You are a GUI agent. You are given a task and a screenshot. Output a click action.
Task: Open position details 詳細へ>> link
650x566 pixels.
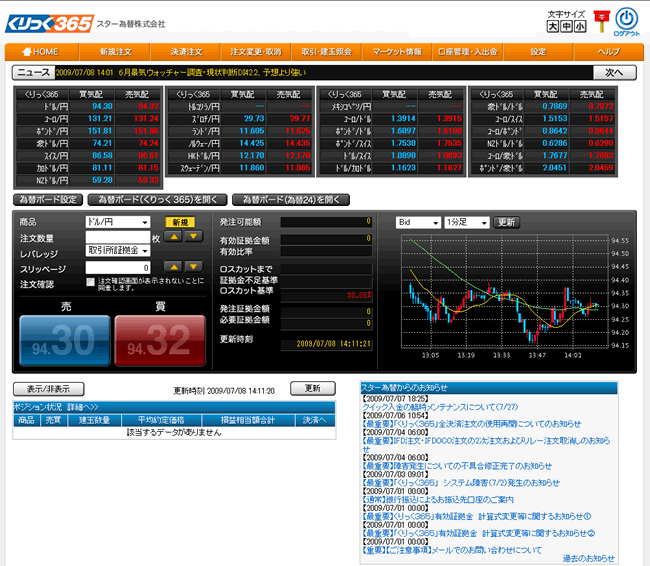tap(83, 407)
